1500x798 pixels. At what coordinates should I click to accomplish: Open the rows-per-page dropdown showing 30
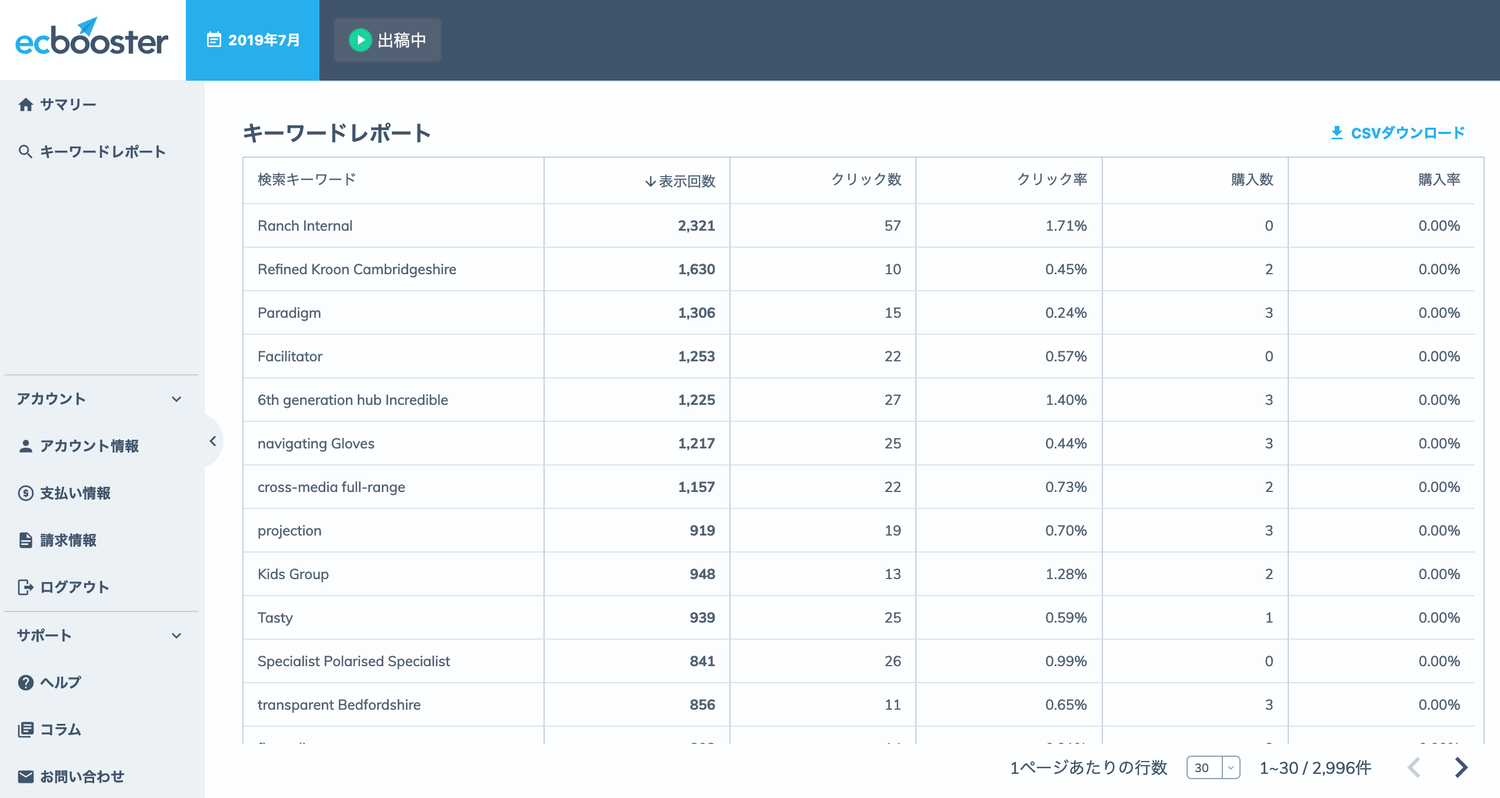click(1213, 767)
